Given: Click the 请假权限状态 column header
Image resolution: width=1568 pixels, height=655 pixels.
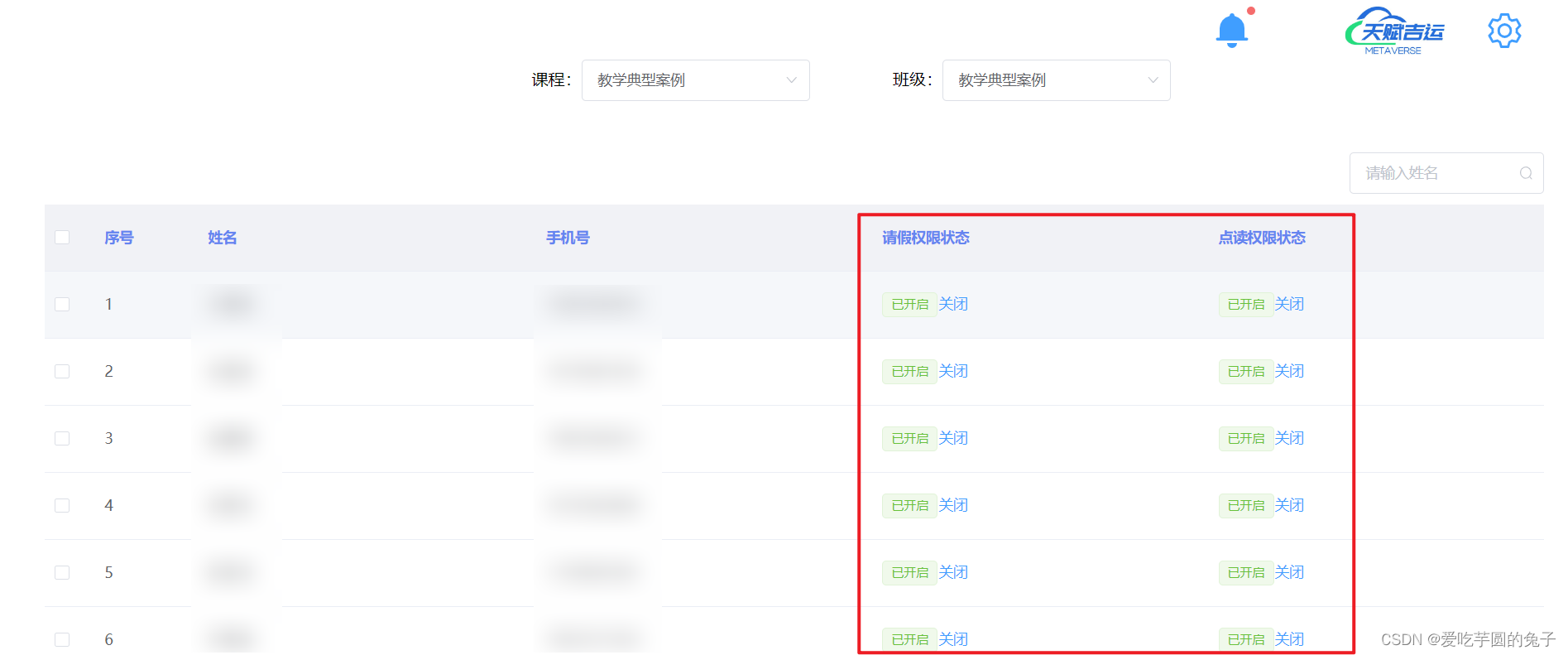Looking at the screenshot, I should pyautogui.click(x=926, y=238).
